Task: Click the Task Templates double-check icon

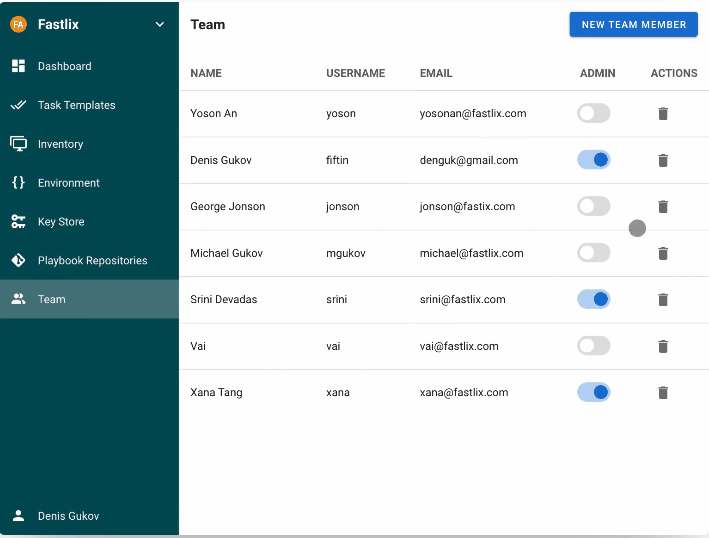Action: point(19,105)
